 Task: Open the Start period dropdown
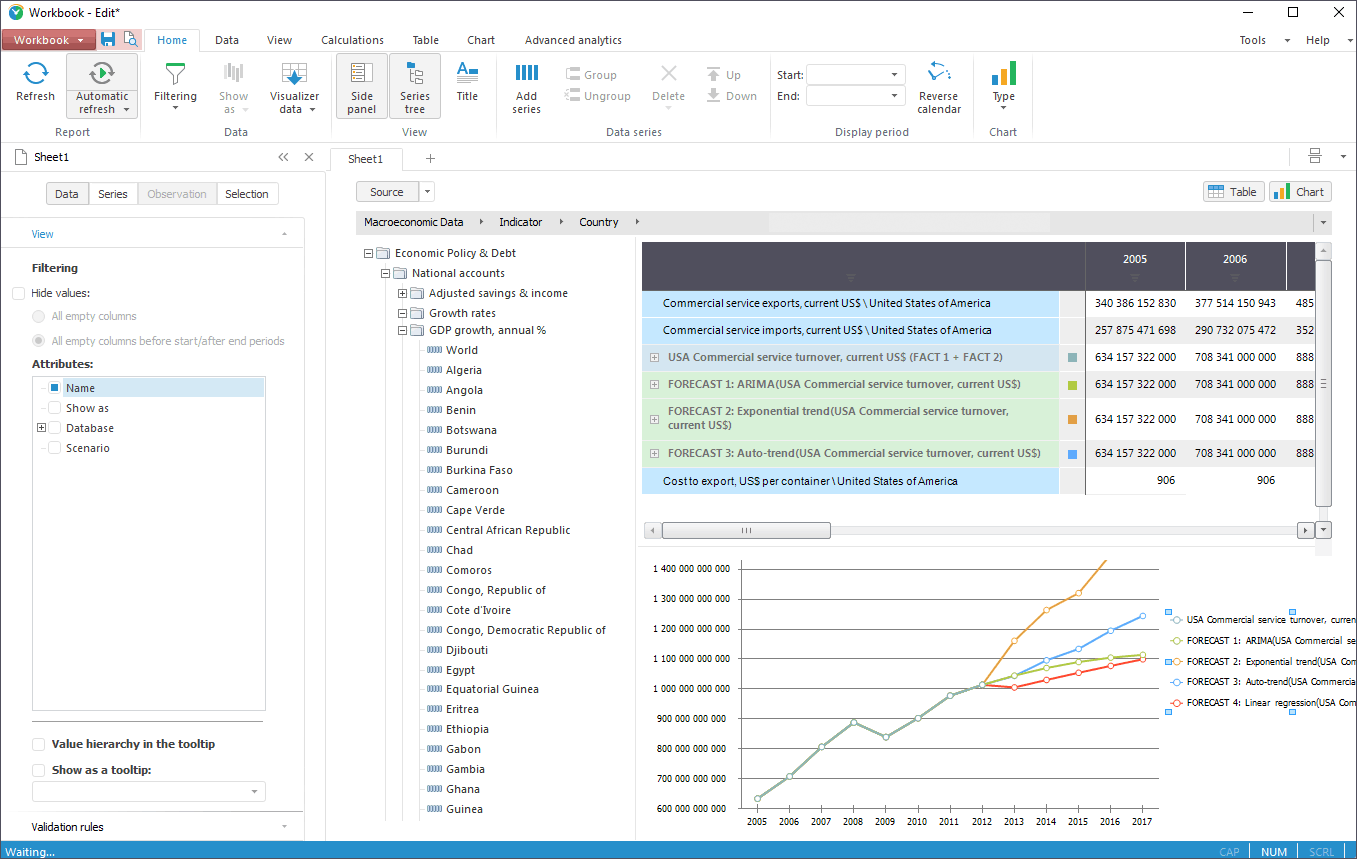click(x=894, y=75)
